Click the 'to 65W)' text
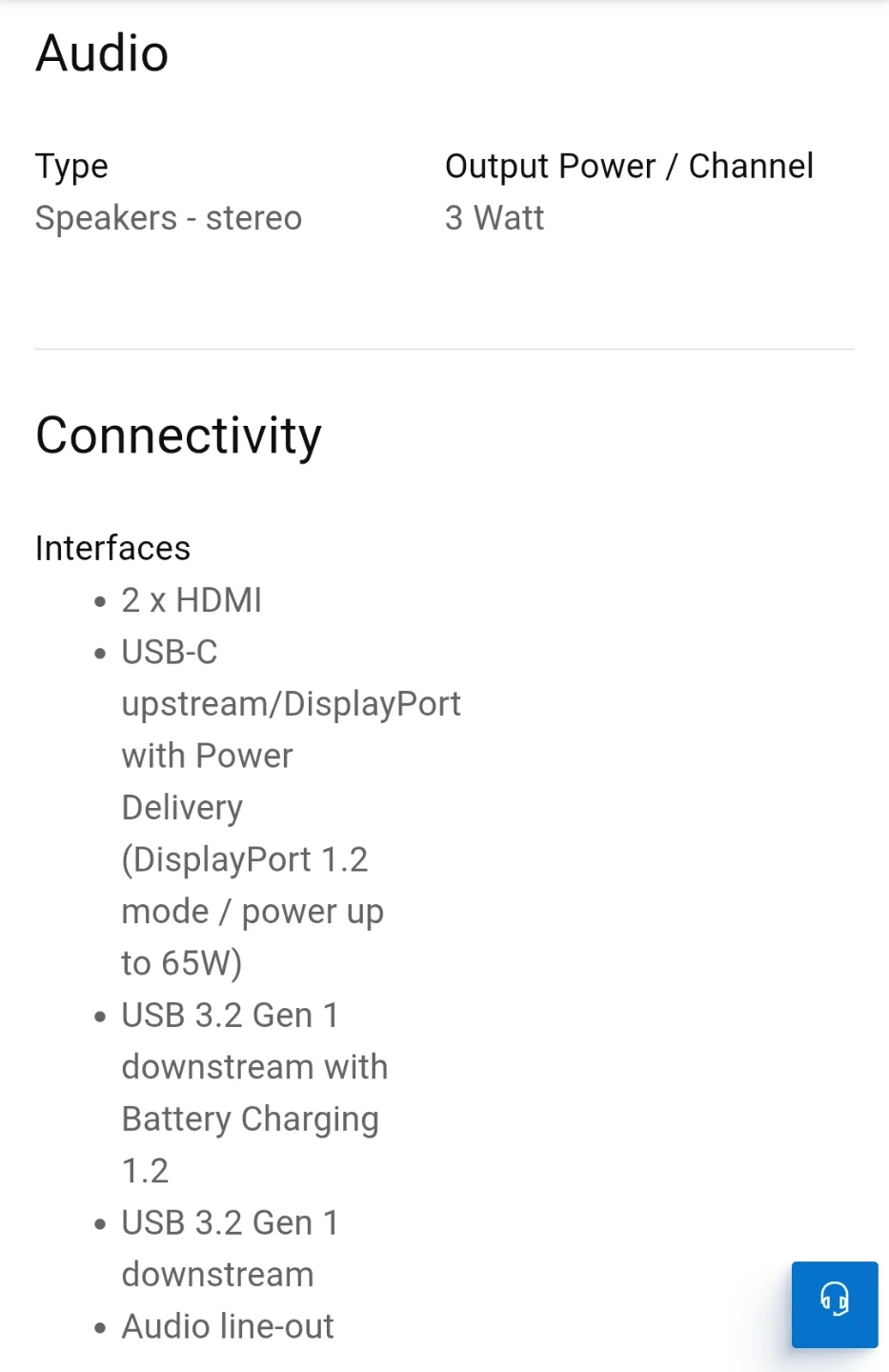This screenshot has width=889, height=1372. coord(181,963)
